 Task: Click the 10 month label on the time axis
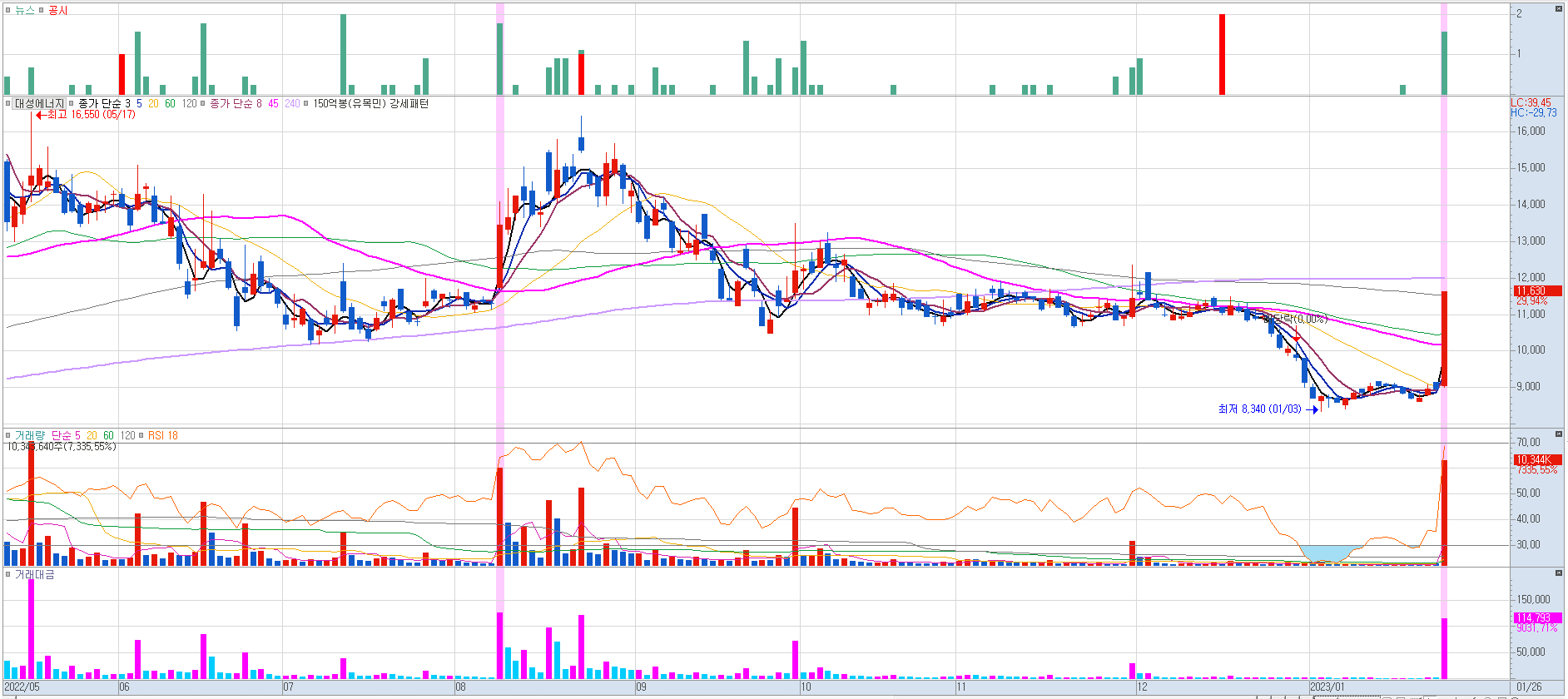pos(805,687)
